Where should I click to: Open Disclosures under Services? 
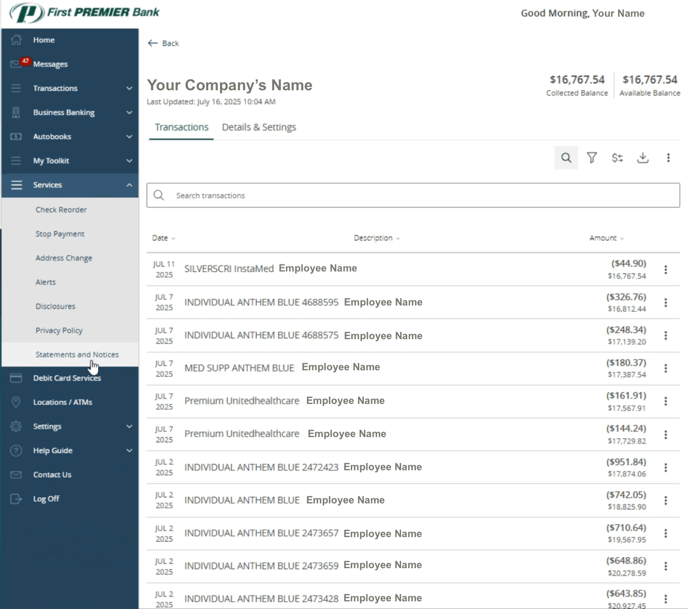(55, 306)
